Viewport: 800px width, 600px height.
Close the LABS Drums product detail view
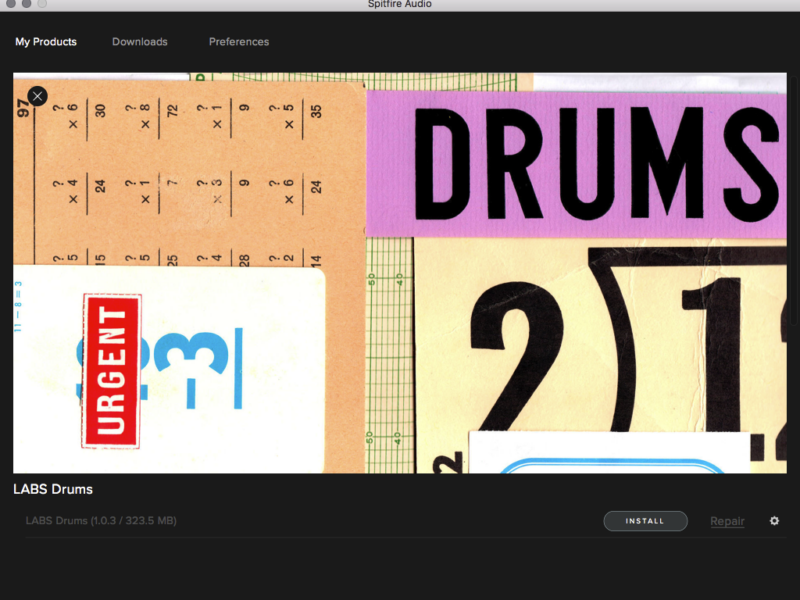pos(37,96)
